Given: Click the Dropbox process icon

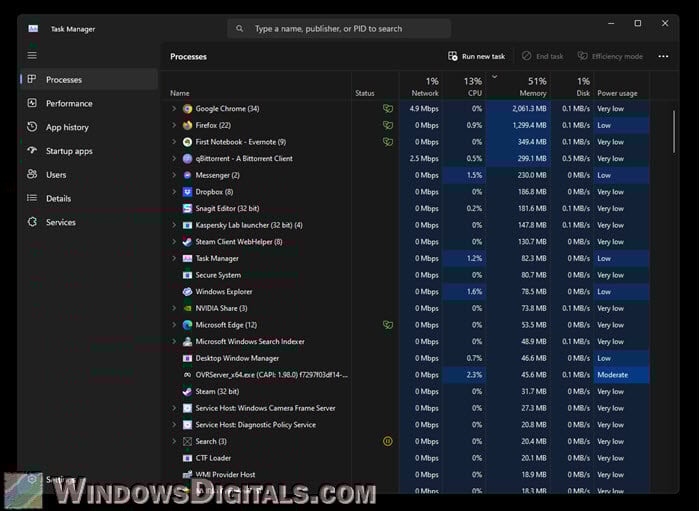Looking at the screenshot, I should point(188,192).
